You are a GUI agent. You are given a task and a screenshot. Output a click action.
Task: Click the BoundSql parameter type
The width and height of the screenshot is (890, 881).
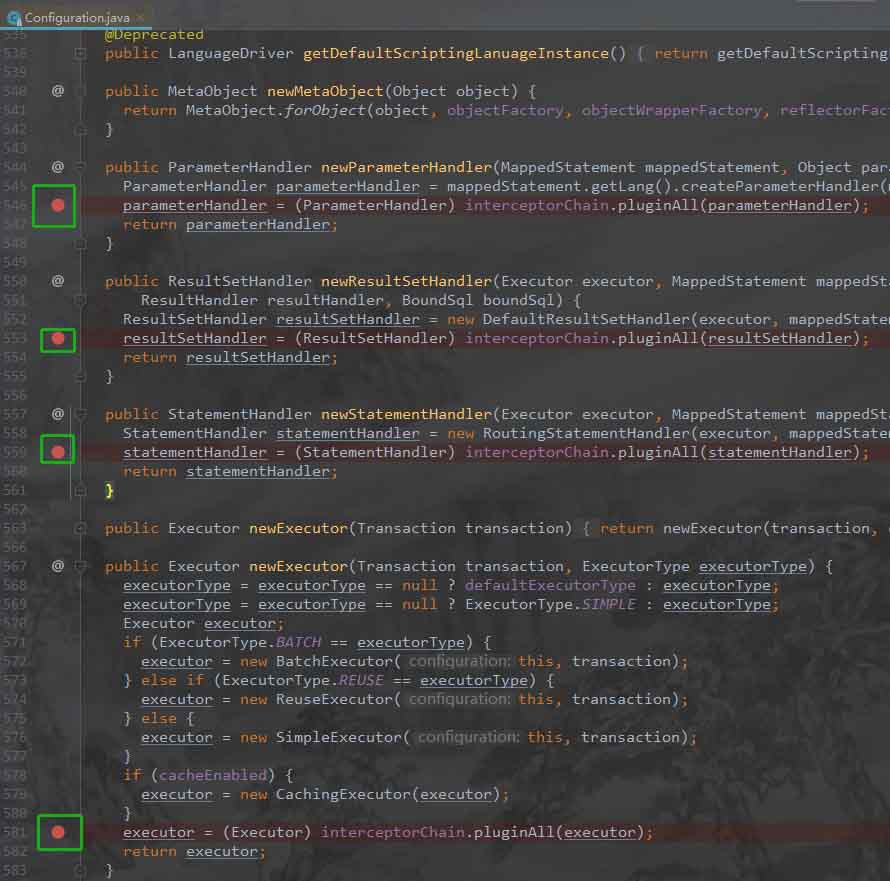coord(438,300)
